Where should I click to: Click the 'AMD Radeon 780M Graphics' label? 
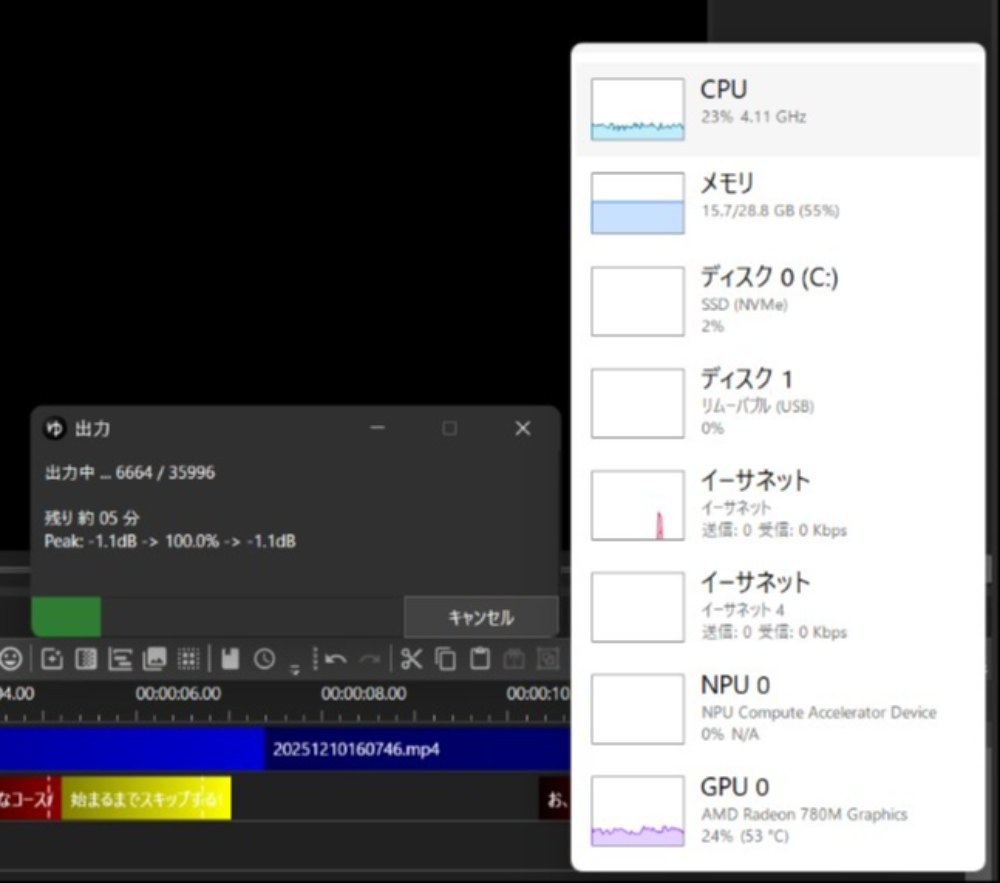[804, 814]
